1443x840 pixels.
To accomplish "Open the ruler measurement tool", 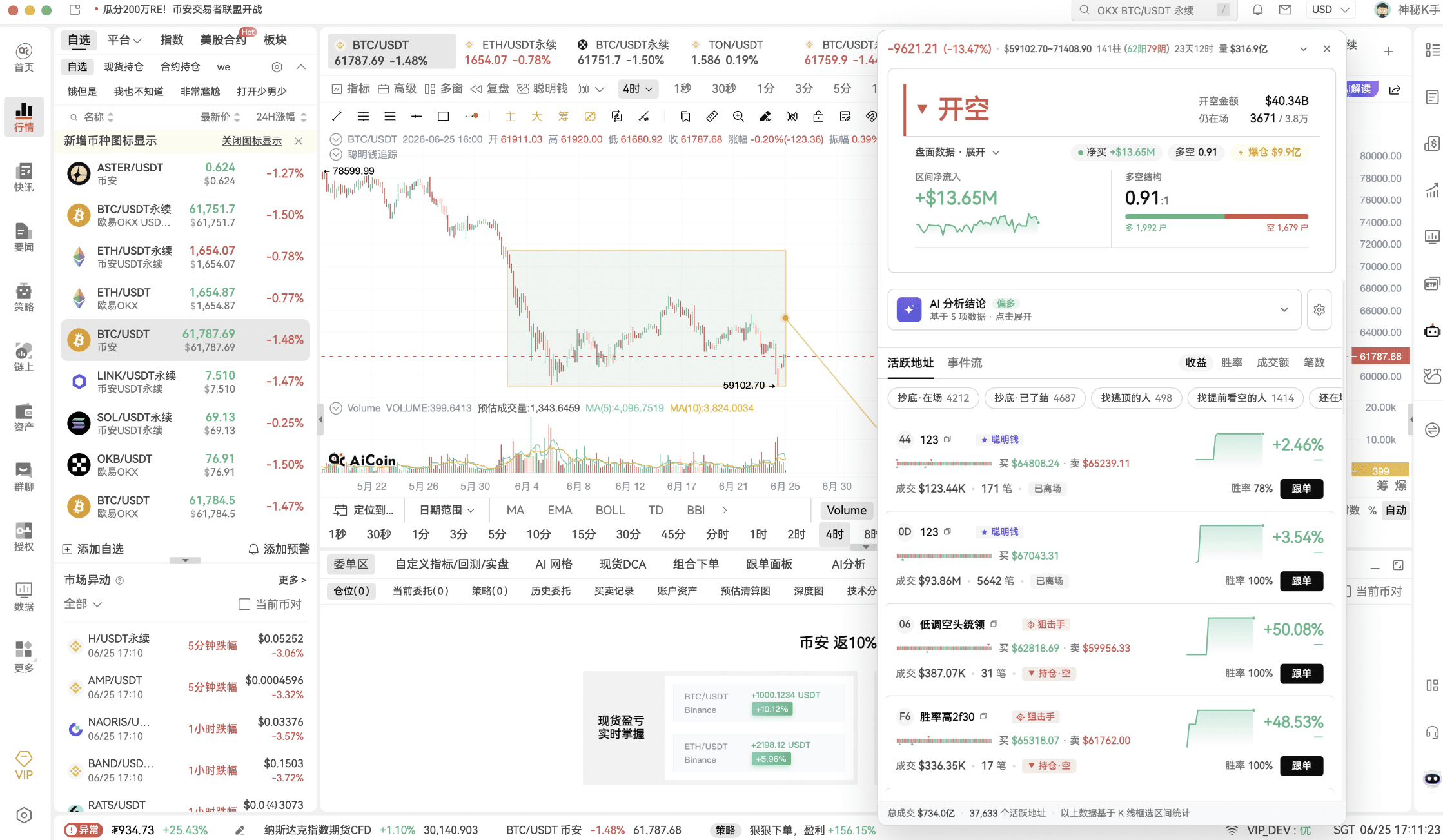I will (x=712, y=116).
